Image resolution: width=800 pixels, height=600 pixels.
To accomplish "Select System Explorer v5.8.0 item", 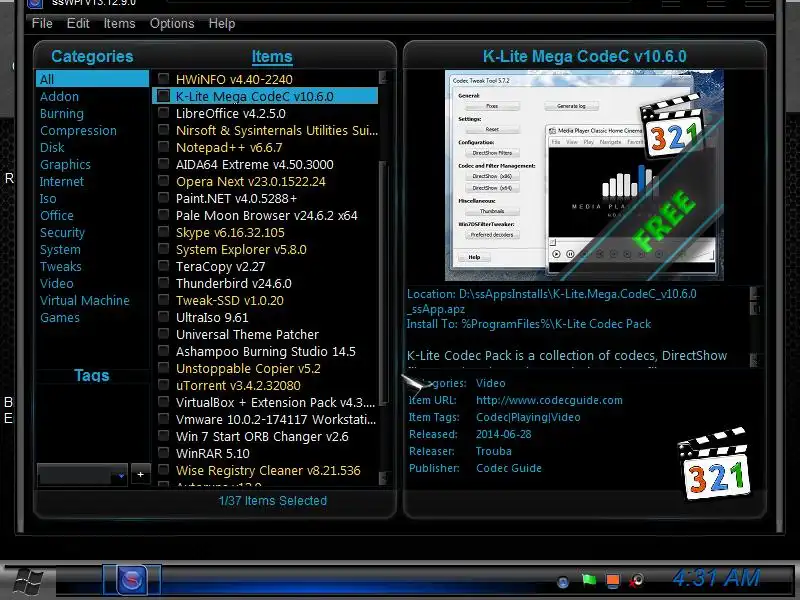I will 241,249.
